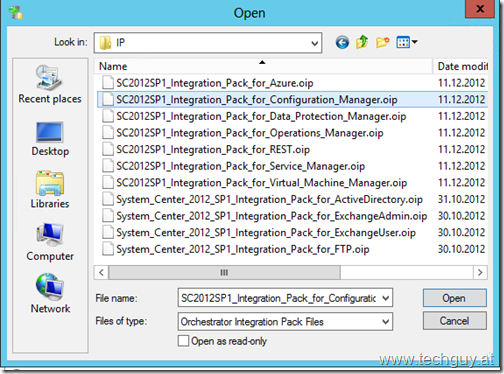Click the Cancel button

pos(455,321)
